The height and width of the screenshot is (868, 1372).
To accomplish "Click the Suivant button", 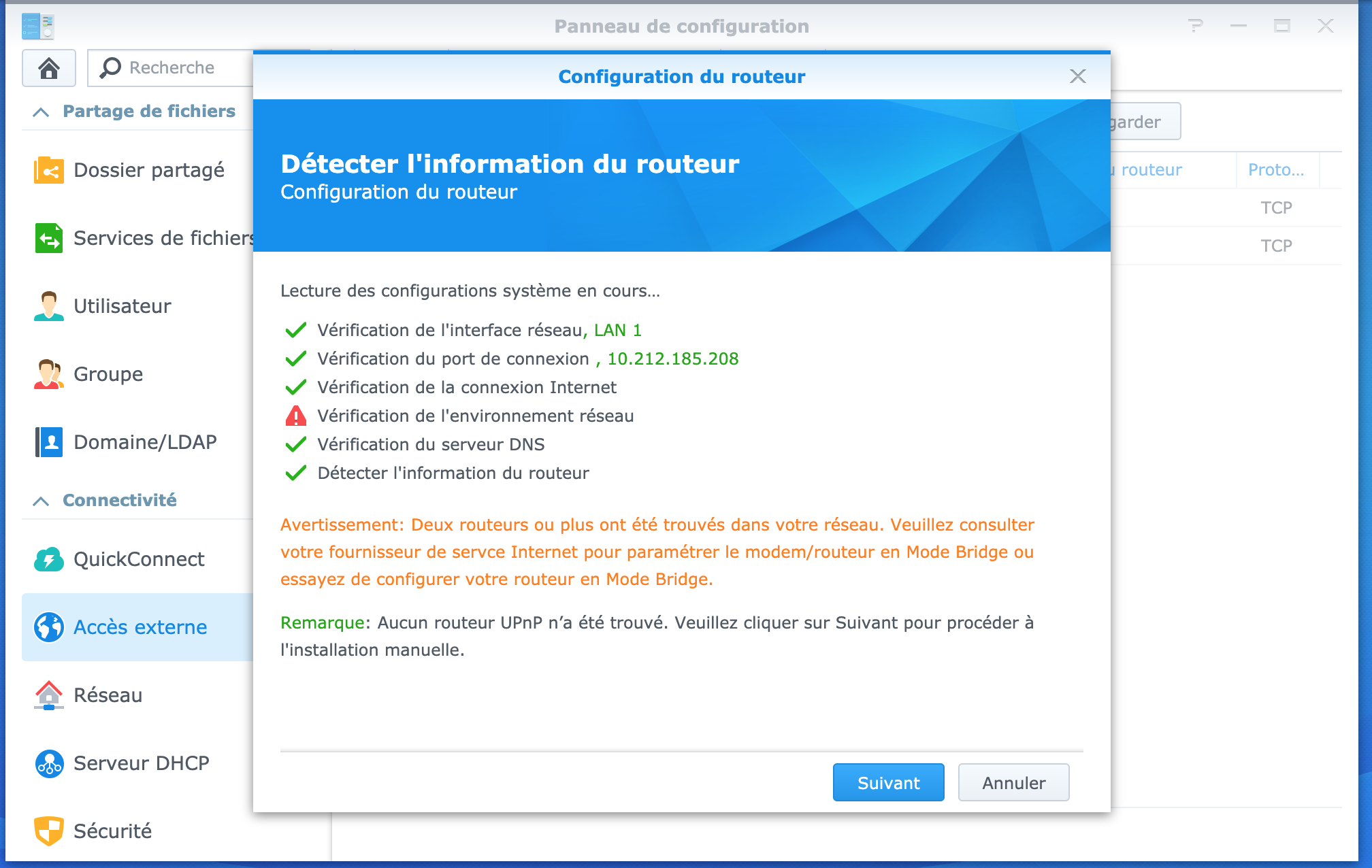I will coord(889,782).
